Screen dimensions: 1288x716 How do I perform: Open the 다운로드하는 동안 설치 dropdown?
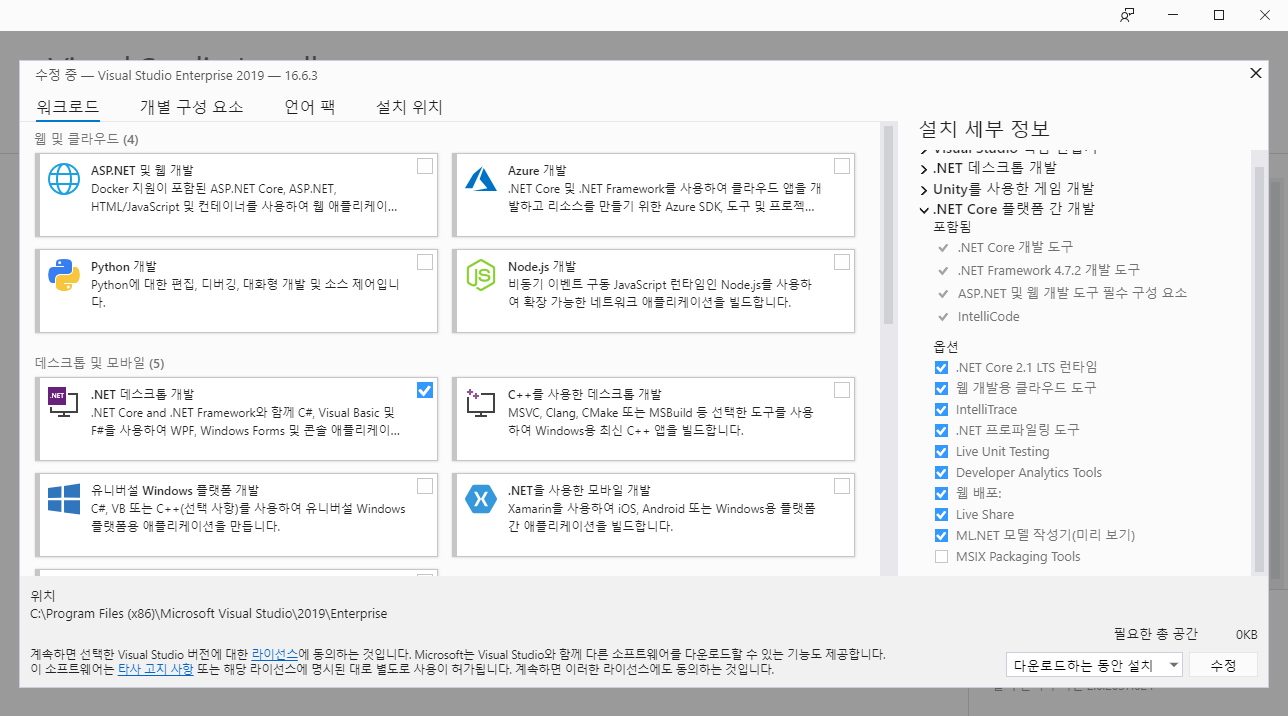[x=1095, y=665]
